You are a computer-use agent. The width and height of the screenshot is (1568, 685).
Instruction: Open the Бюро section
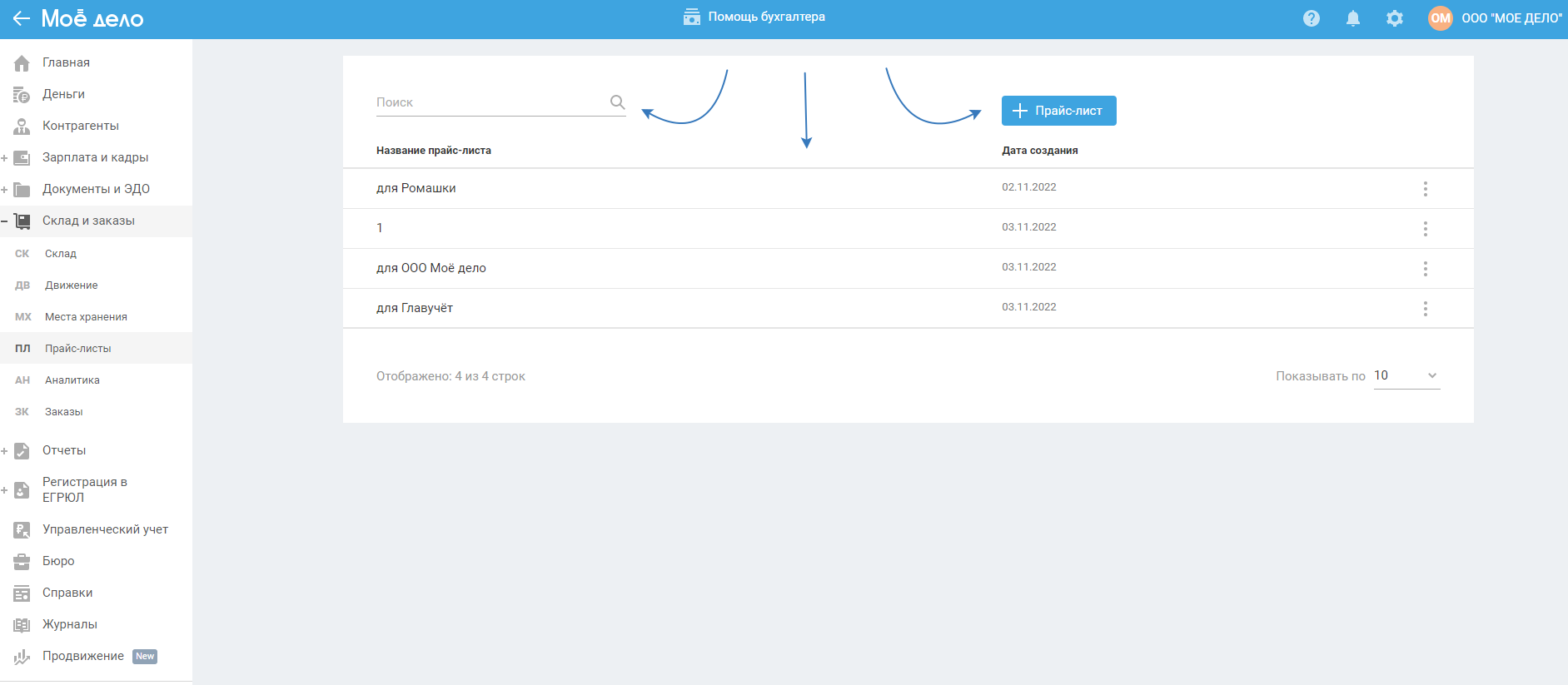click(x=58, y=561)
